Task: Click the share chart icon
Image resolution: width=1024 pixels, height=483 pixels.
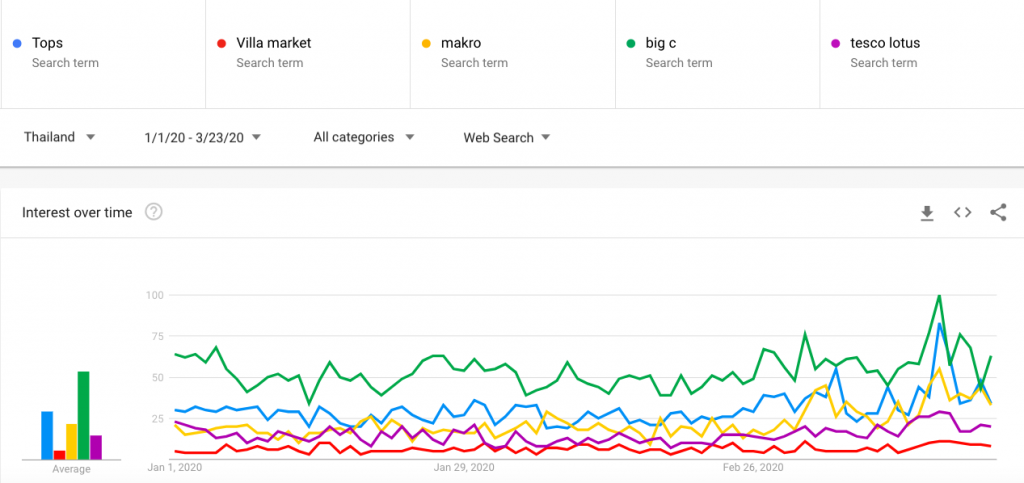Action: [x=998, y=212]
